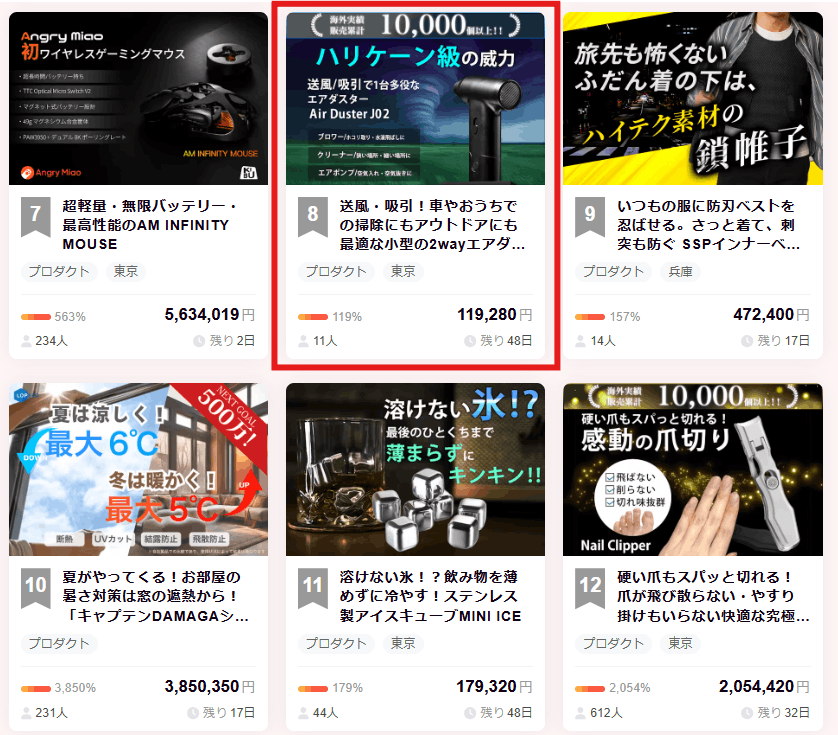Click the 3,850% funding progress bar
838x735 pixels.
coord(36,688)
